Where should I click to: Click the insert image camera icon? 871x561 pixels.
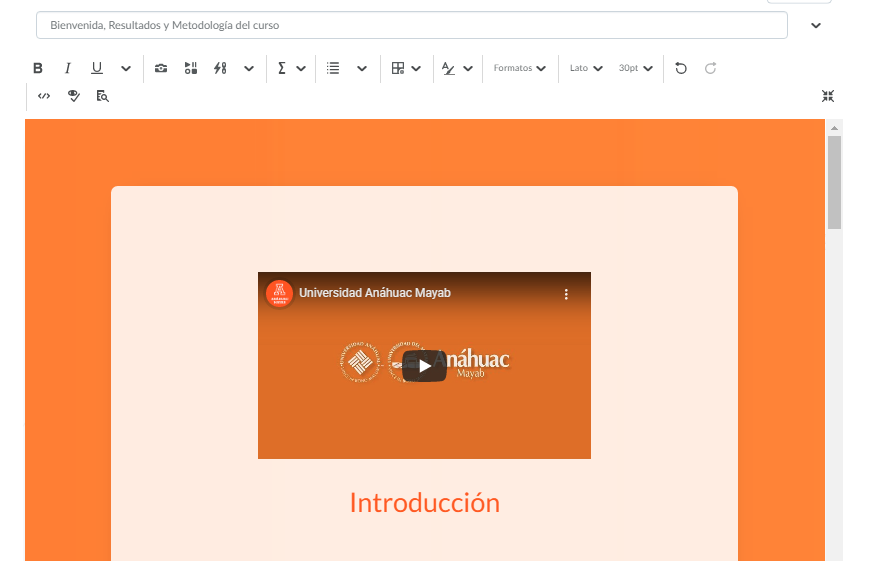coord(161,68)
